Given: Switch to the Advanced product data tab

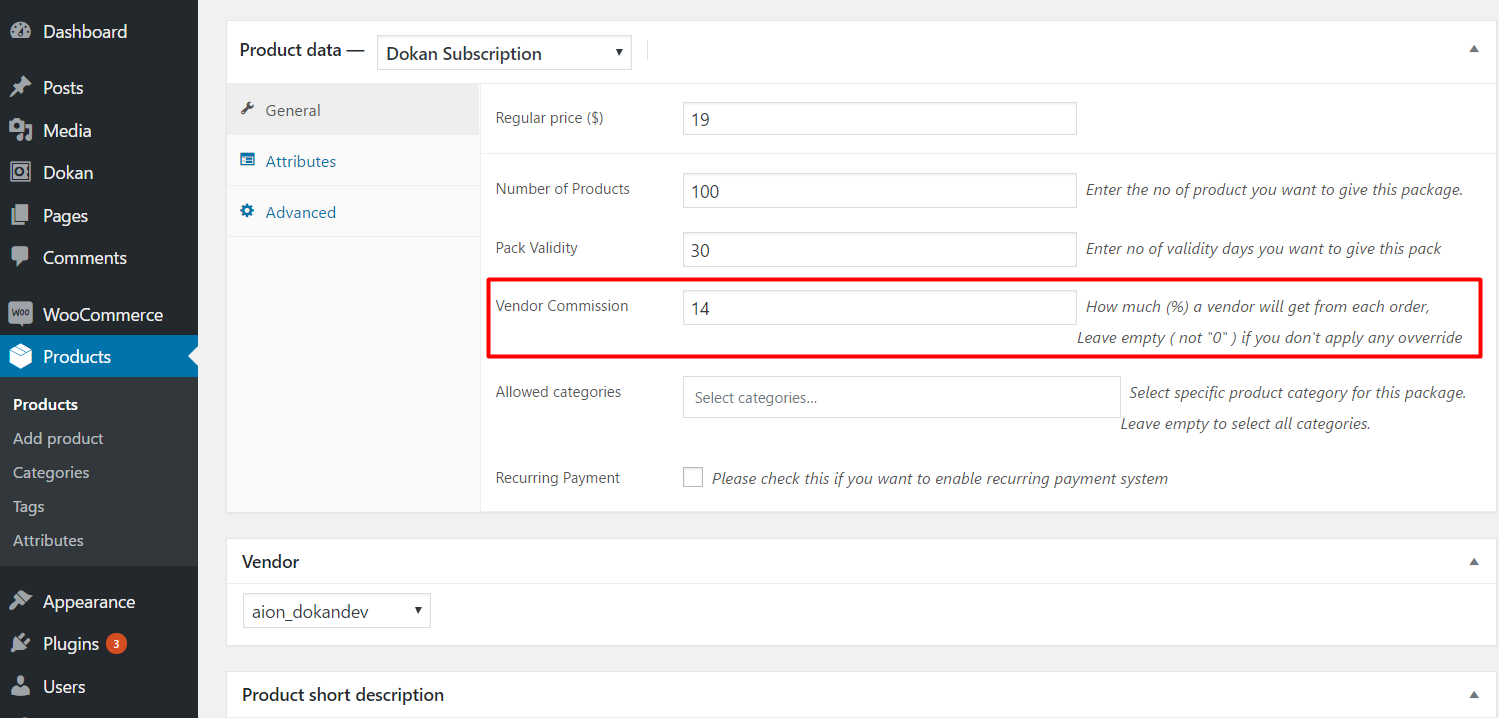Looking at the screenshot, I should pos(353,212).
